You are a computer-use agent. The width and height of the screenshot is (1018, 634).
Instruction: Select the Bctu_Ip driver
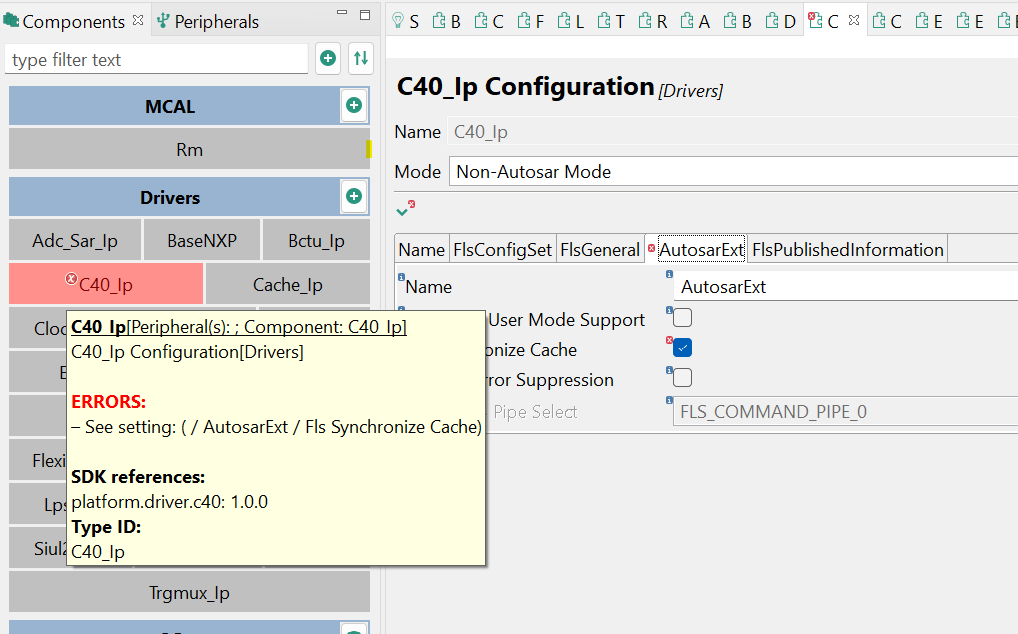tap(316, 240)
